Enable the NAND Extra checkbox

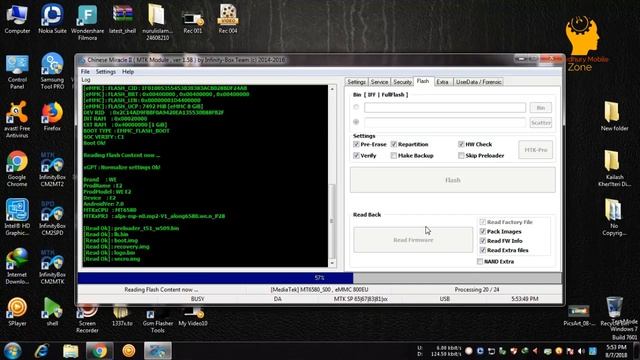pyautogui.click(x=480, y=262)
